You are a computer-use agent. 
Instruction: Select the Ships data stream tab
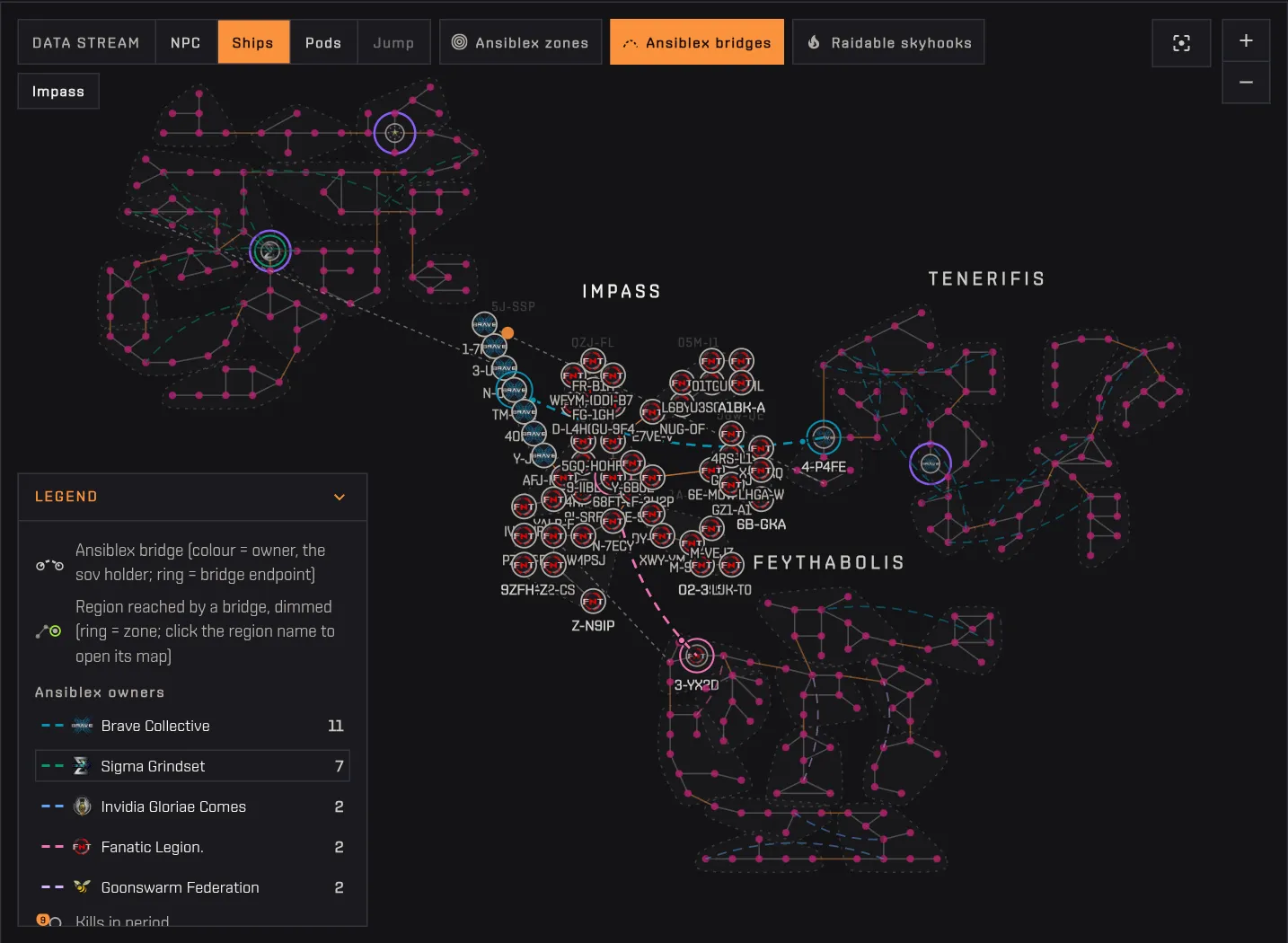(252, 42)
